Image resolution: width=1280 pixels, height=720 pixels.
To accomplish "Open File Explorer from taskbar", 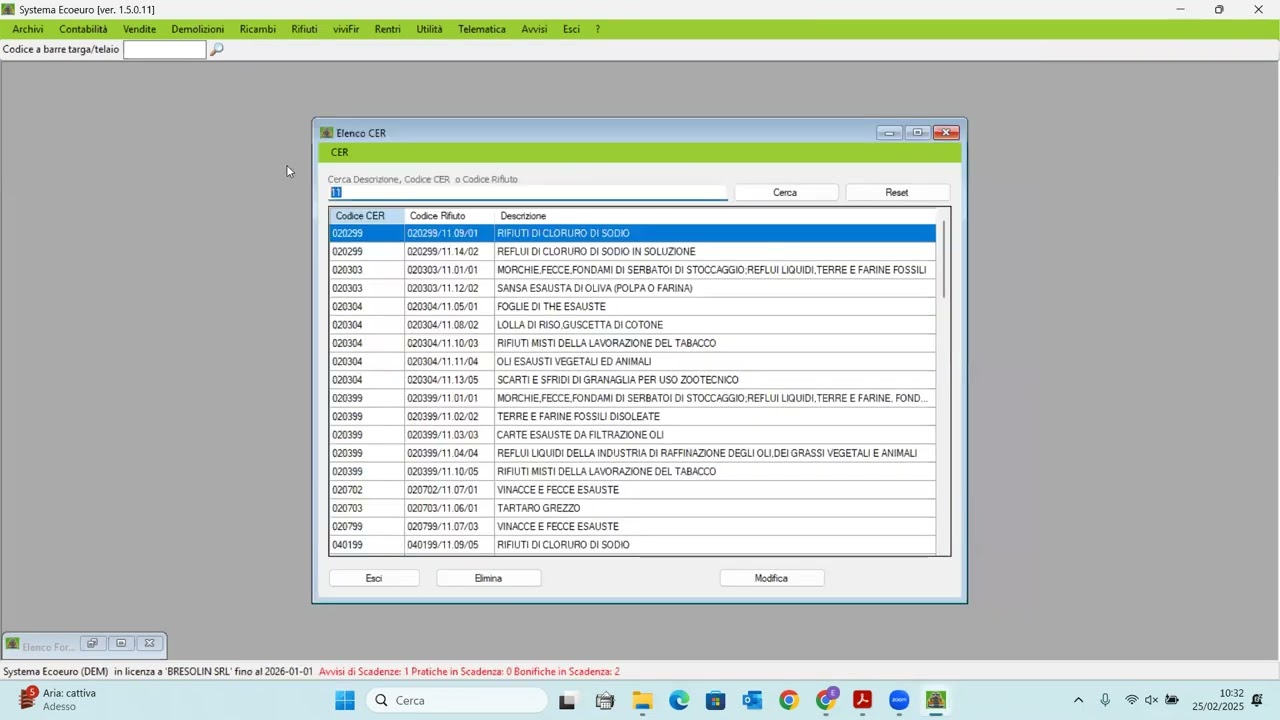I will [x=642, y=700].
